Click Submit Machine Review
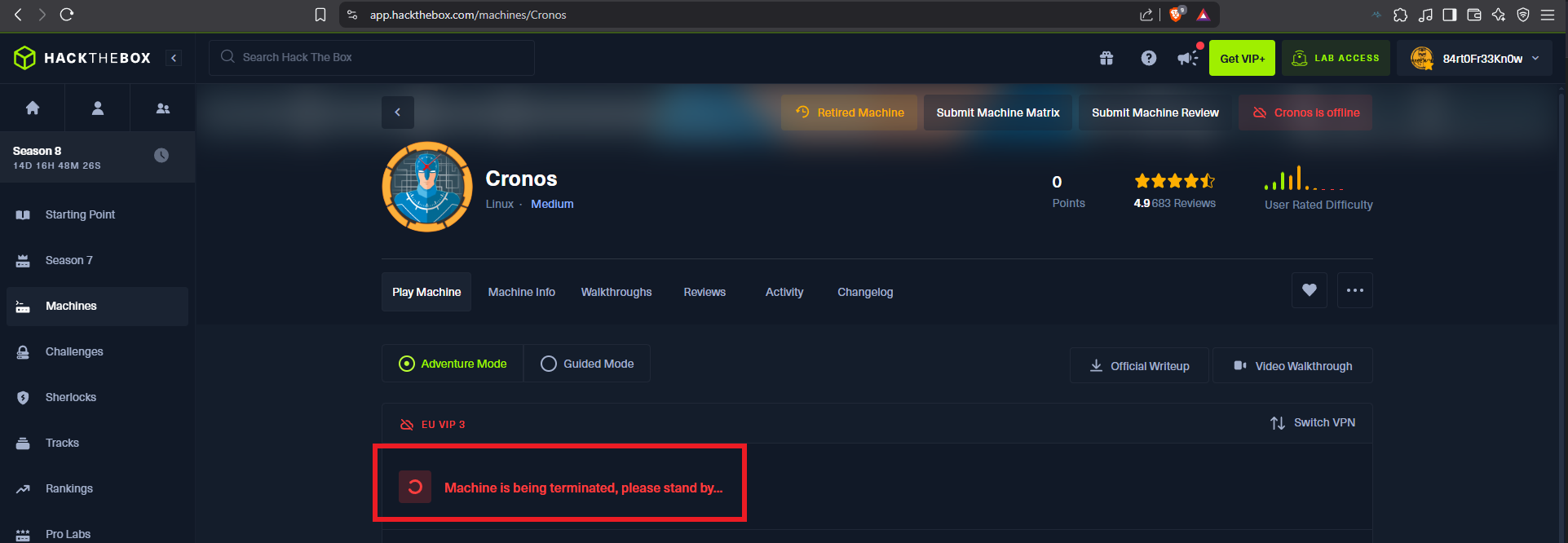This screenshot has width=1568, height=543. pyautogui.click(x=1155, y=113)
